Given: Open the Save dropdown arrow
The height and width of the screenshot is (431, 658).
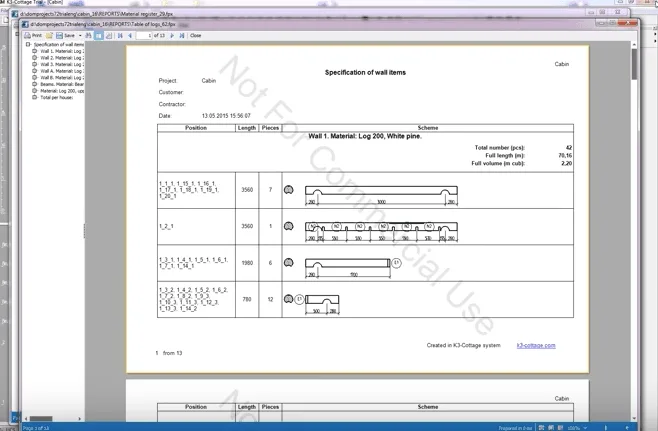Looking at the screenshot, I should click(80, 36).
